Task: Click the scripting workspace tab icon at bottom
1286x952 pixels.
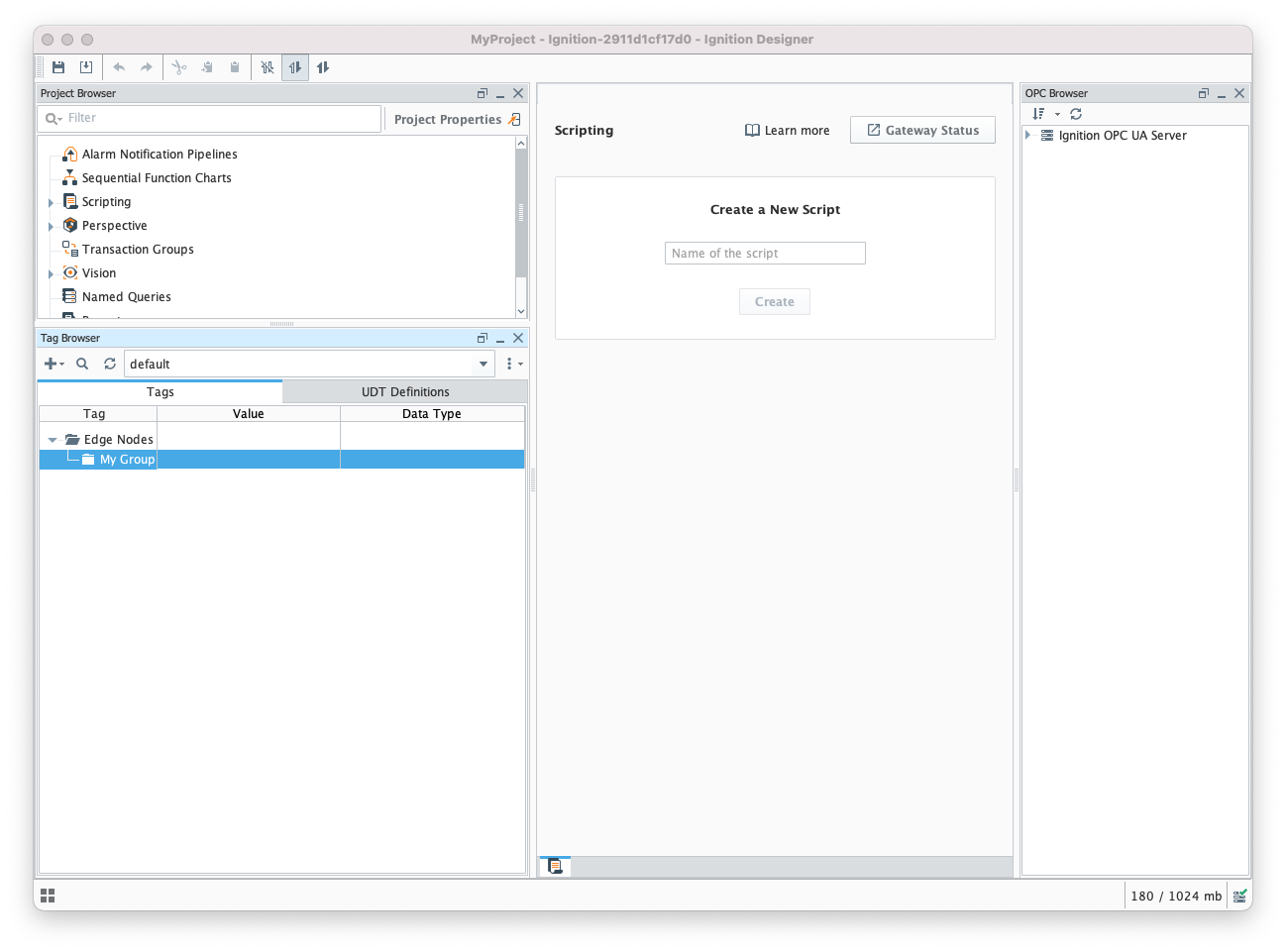Action: click(x=555, y=867)
